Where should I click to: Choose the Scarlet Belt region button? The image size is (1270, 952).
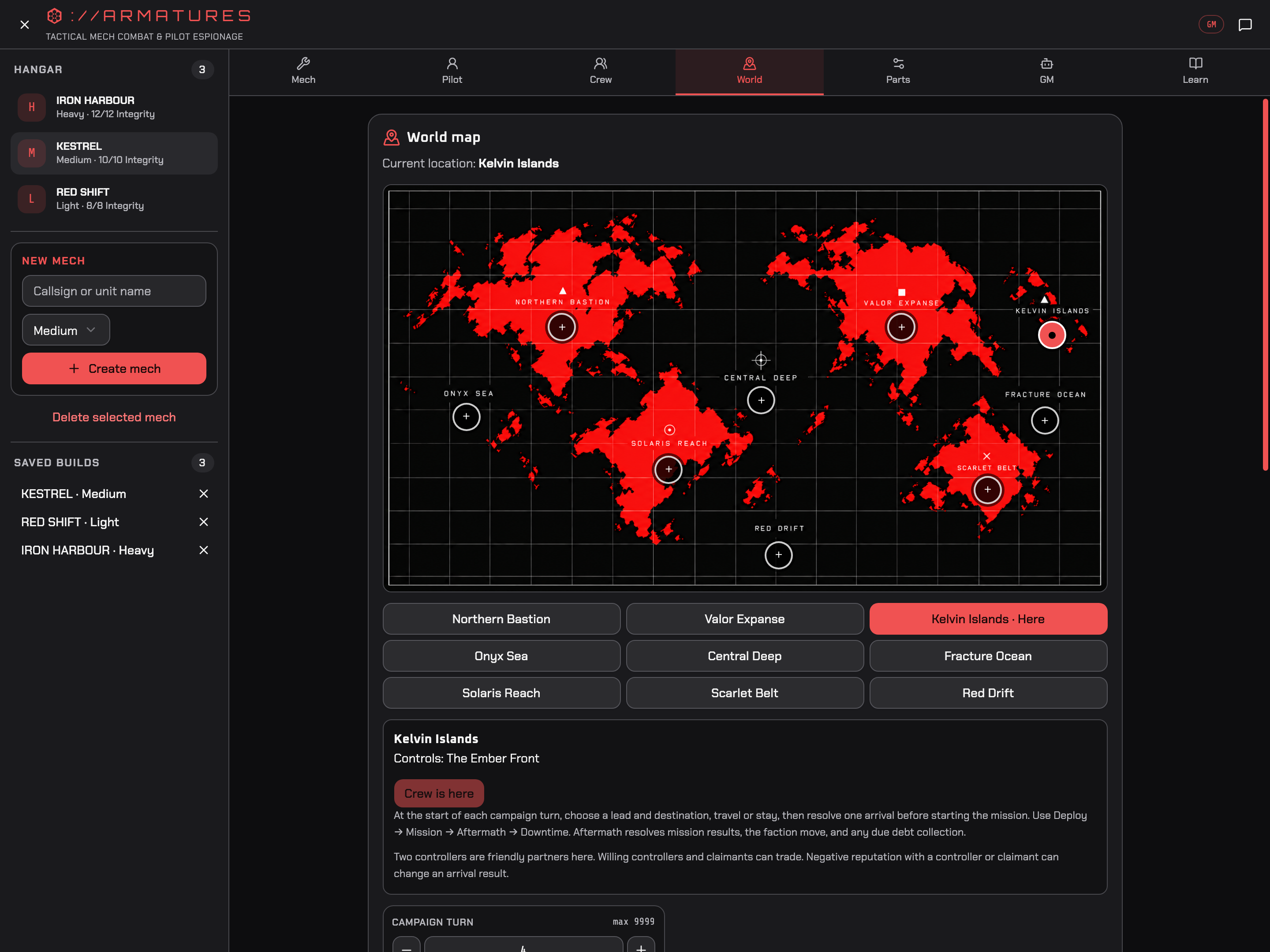[745, 693]
